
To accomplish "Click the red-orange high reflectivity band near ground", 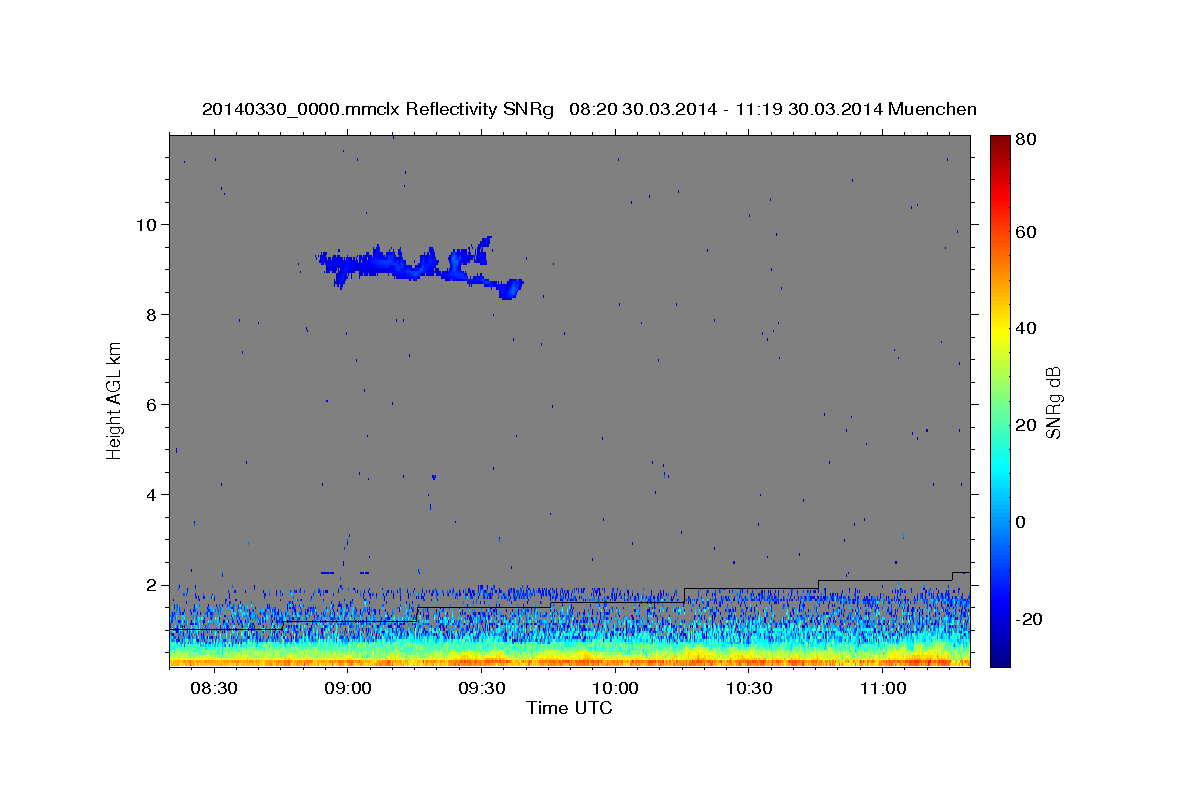I will (569, 661).
